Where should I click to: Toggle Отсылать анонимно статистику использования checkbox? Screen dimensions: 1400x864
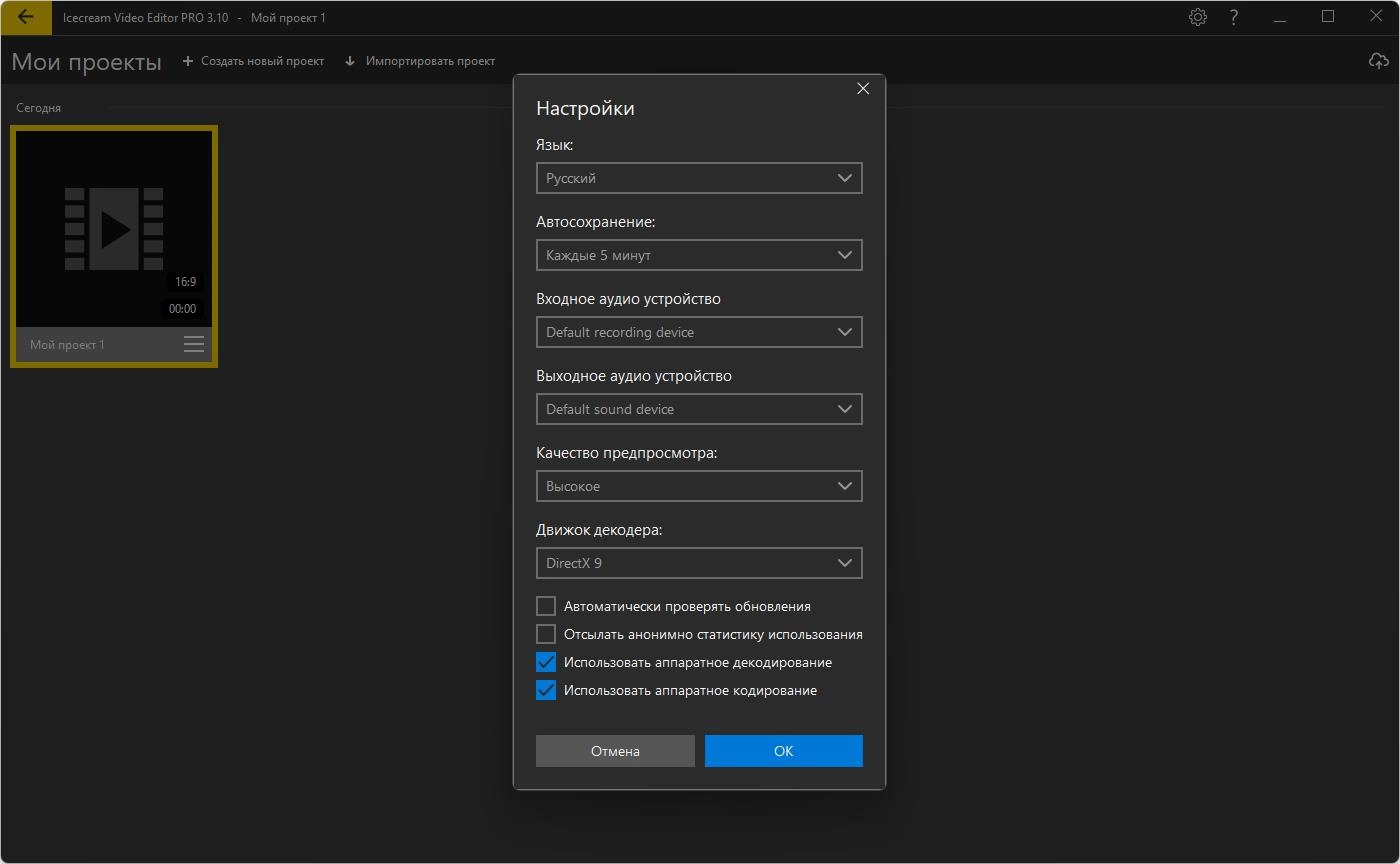coord(546,634)
